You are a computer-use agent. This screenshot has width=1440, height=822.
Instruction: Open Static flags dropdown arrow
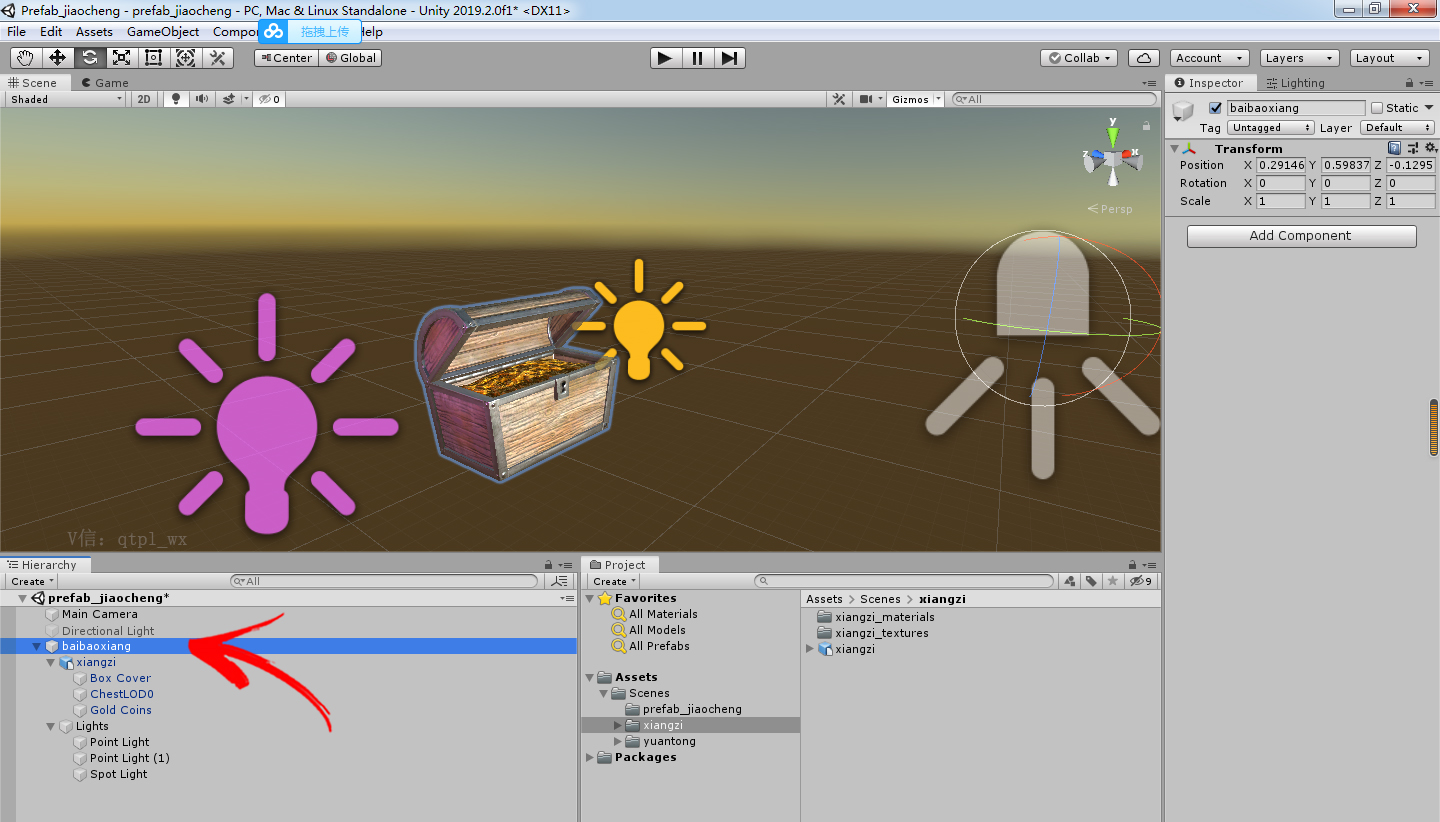pos(1429,108)
